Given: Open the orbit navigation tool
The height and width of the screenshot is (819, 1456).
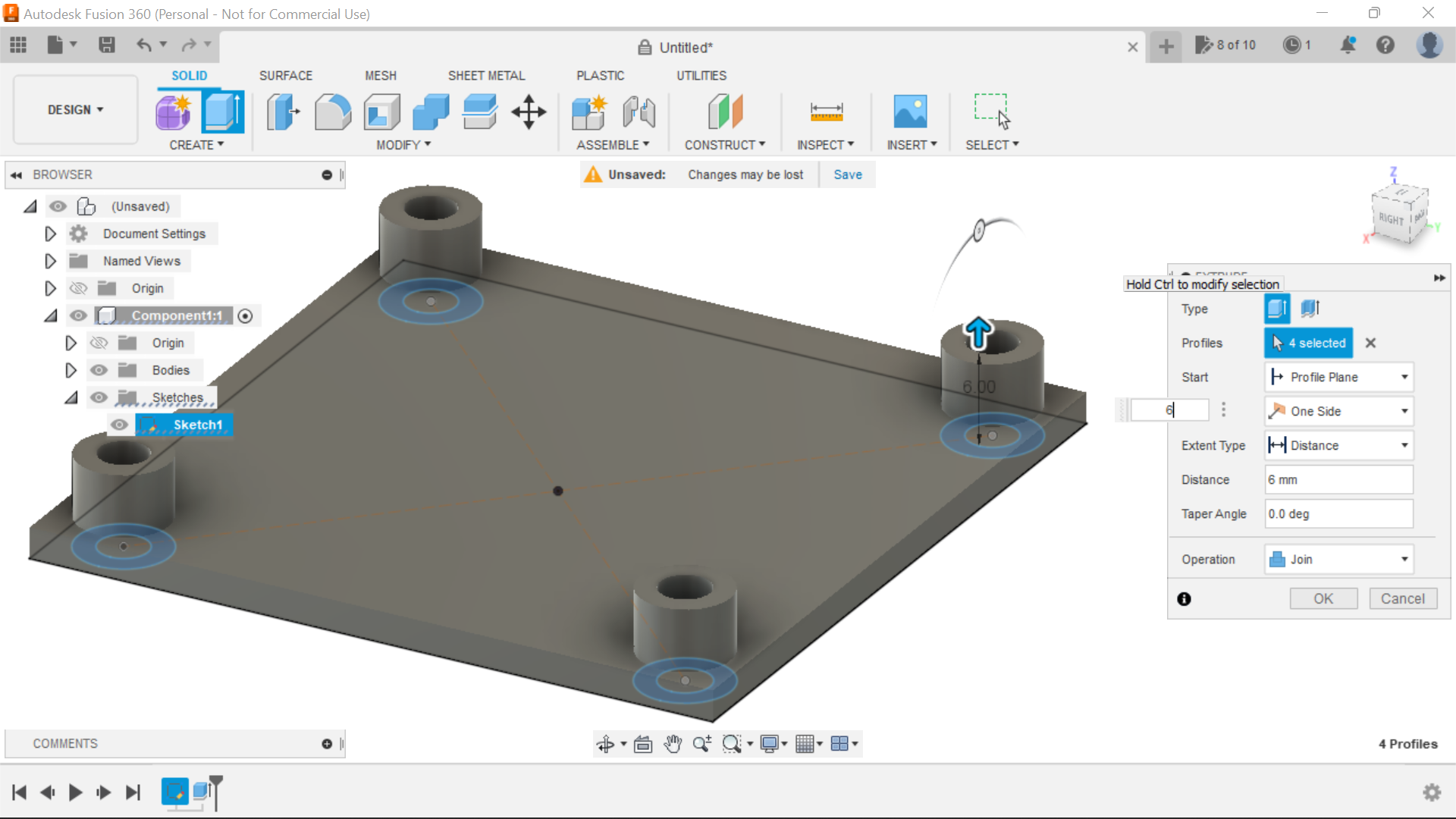Looking at the screenshot, I should point(605,744).
